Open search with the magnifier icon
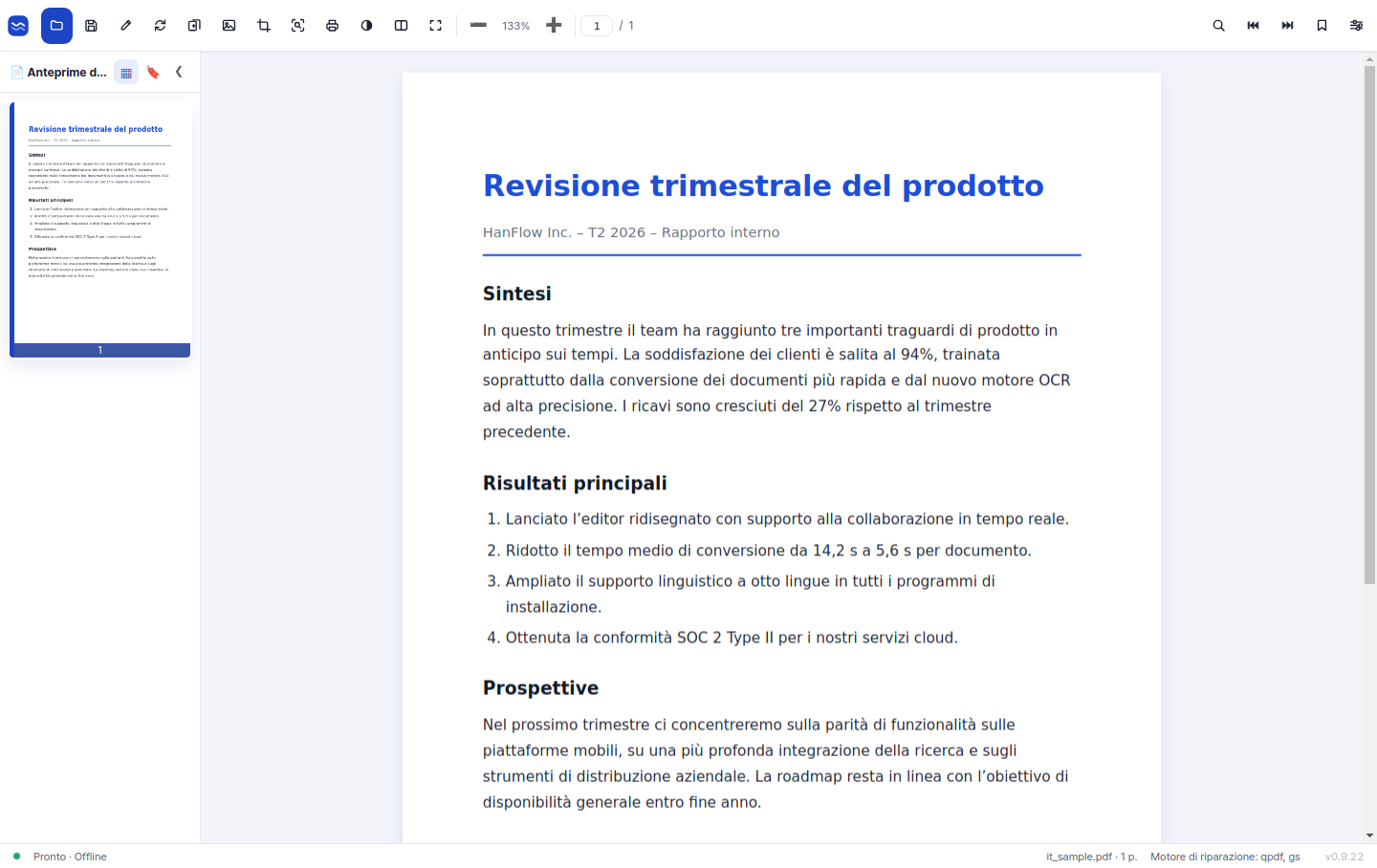The image size is (1377, 868). coord(1218,26)
